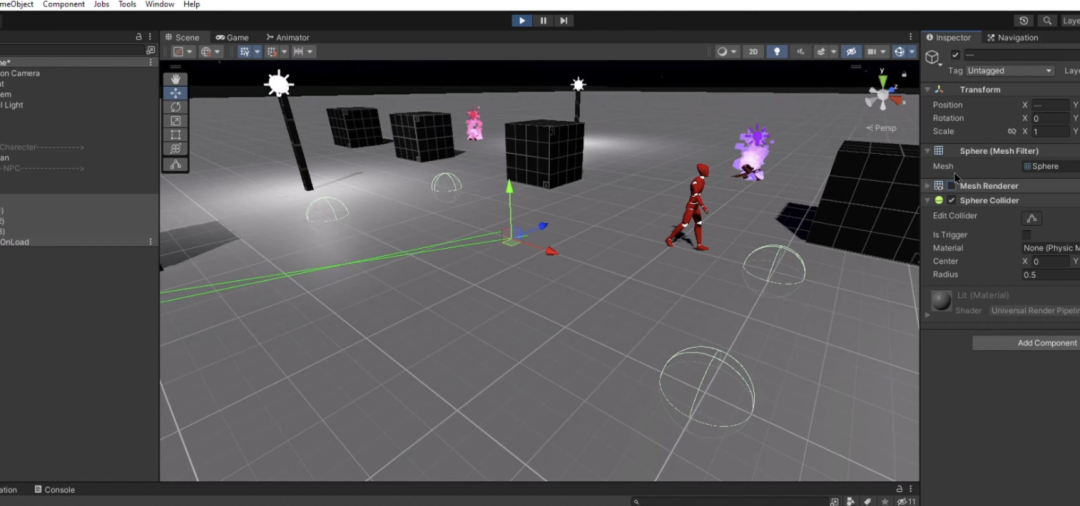Image resolution: width=1080 pixels, height=506 pixels.
Task: Open the Window menu
Action: (159, 5)
